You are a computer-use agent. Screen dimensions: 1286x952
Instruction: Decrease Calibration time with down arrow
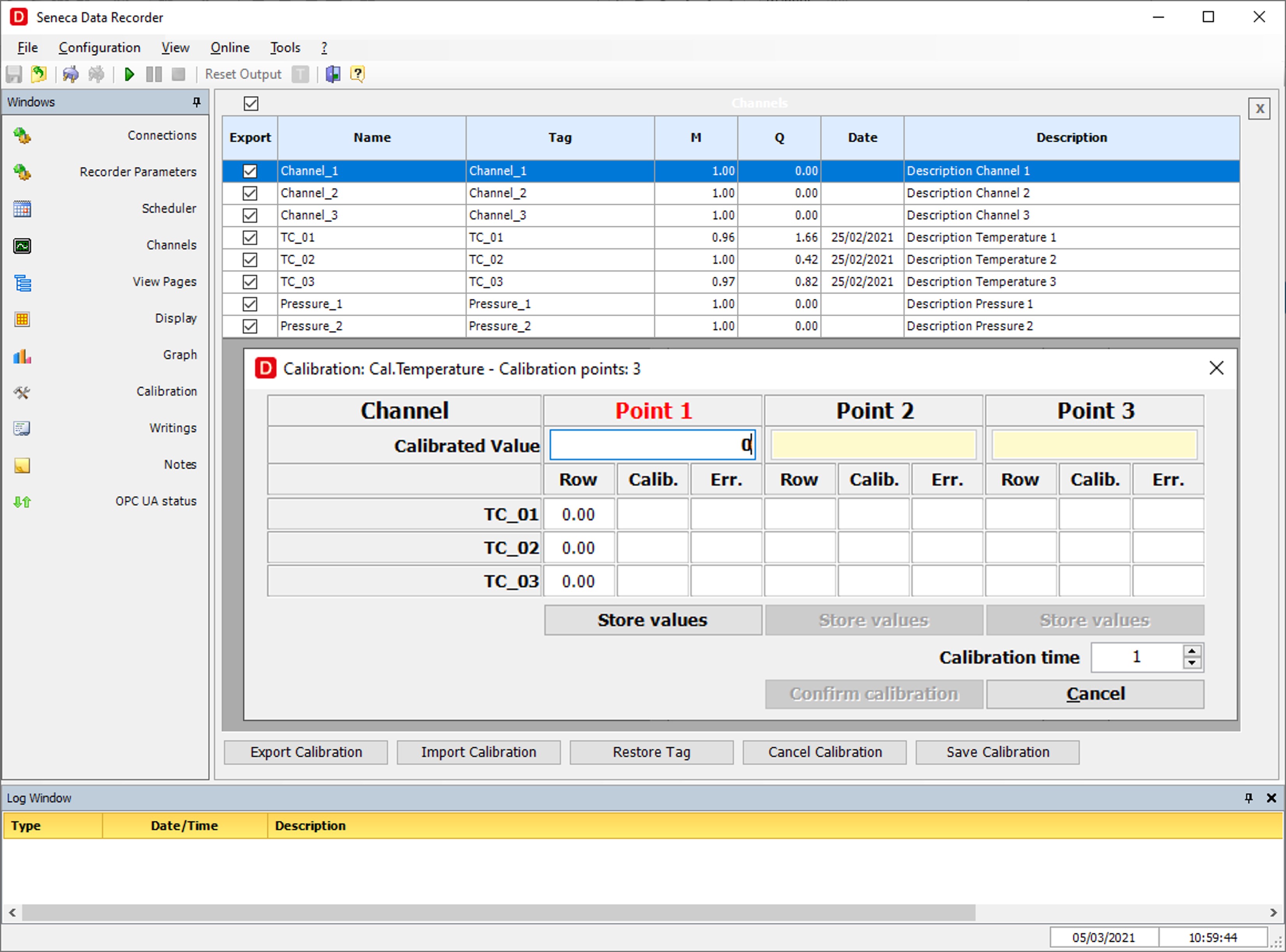point(1192,663)
